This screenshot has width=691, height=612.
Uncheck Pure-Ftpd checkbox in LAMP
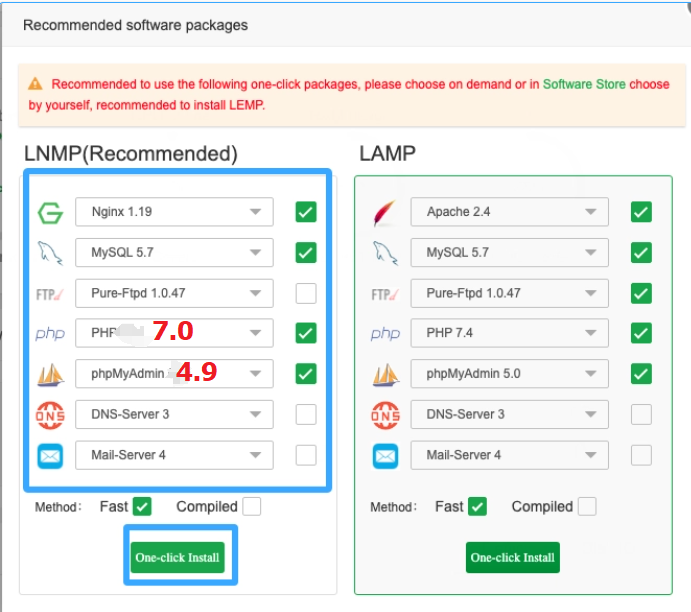(x=641, y=293)
